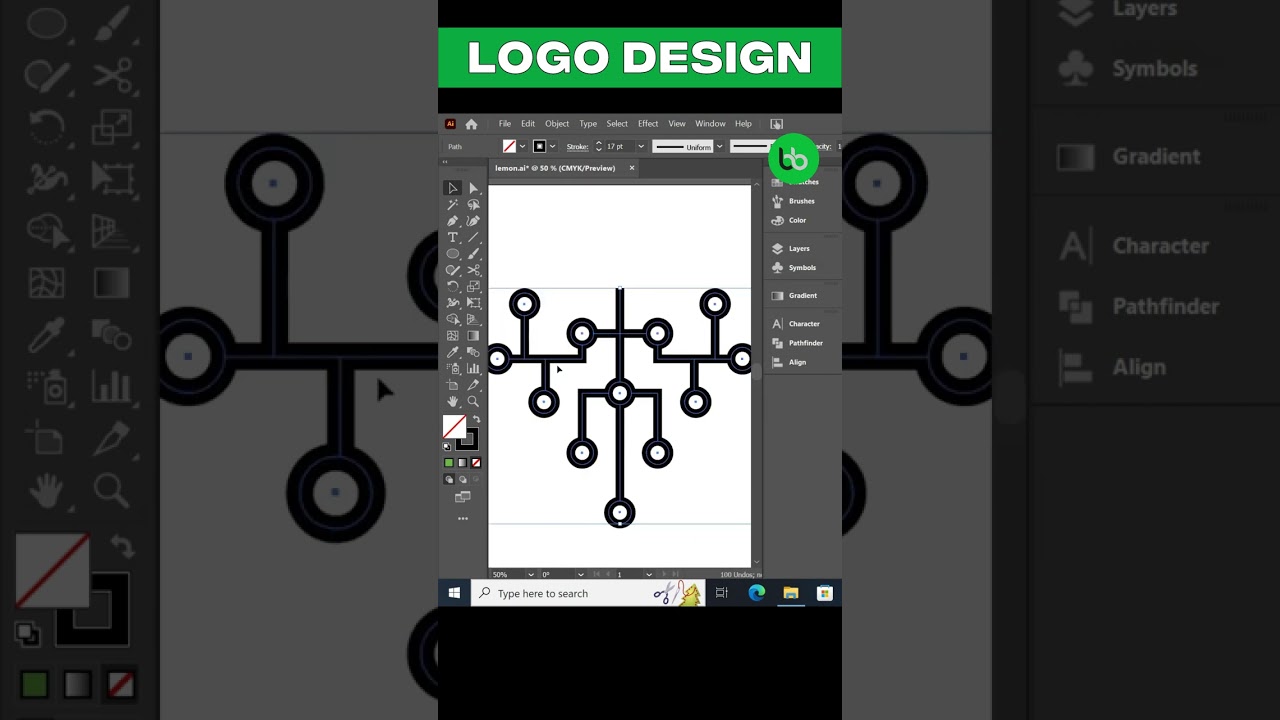The image size is (1280, 720).
Task: Select the Hand tool
Action: (452, 401)
